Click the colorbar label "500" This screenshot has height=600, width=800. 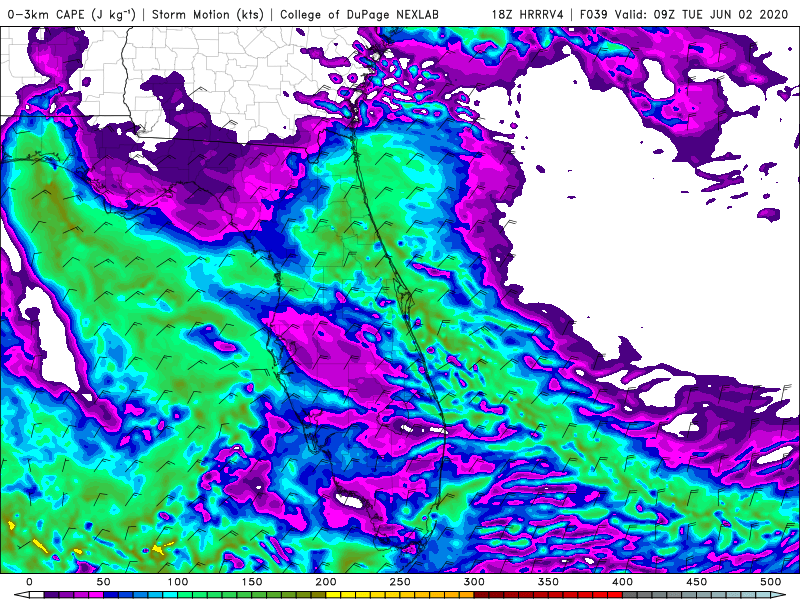(770, 582)
